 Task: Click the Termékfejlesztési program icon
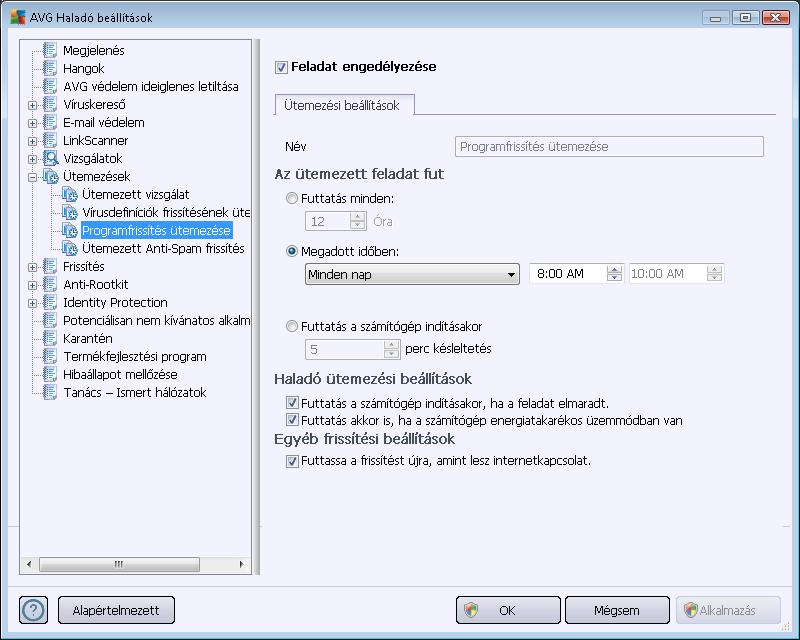[50, 356]
